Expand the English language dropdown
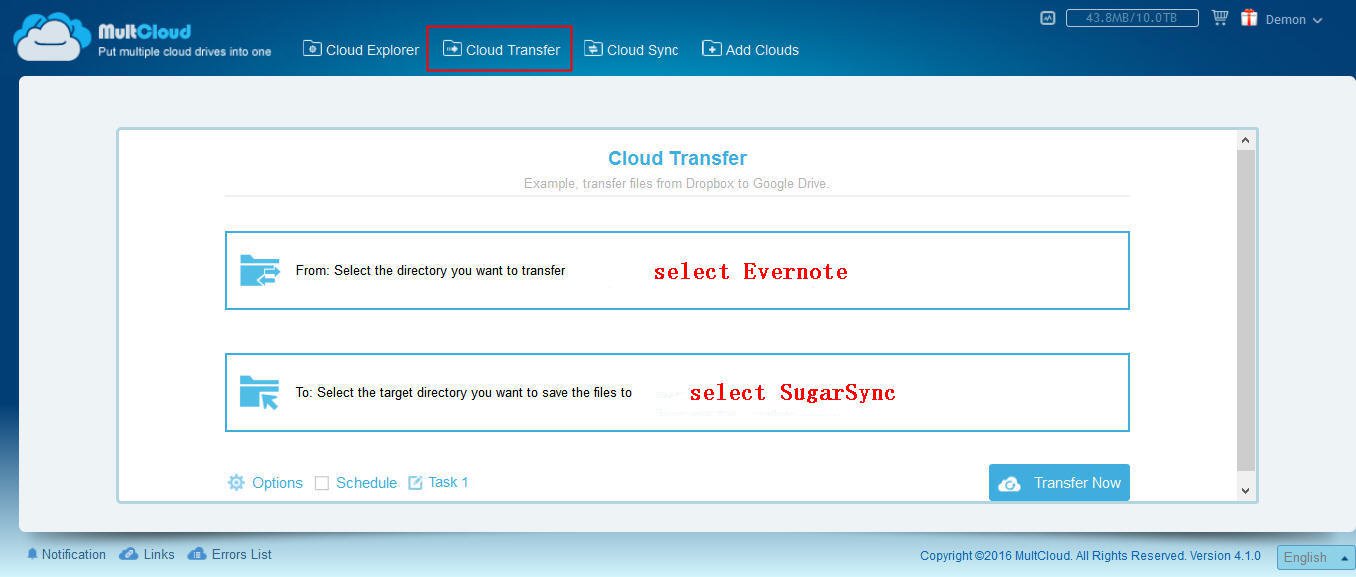The height and width of the screenshot is (577, 1356). (x=1316, y=557)
